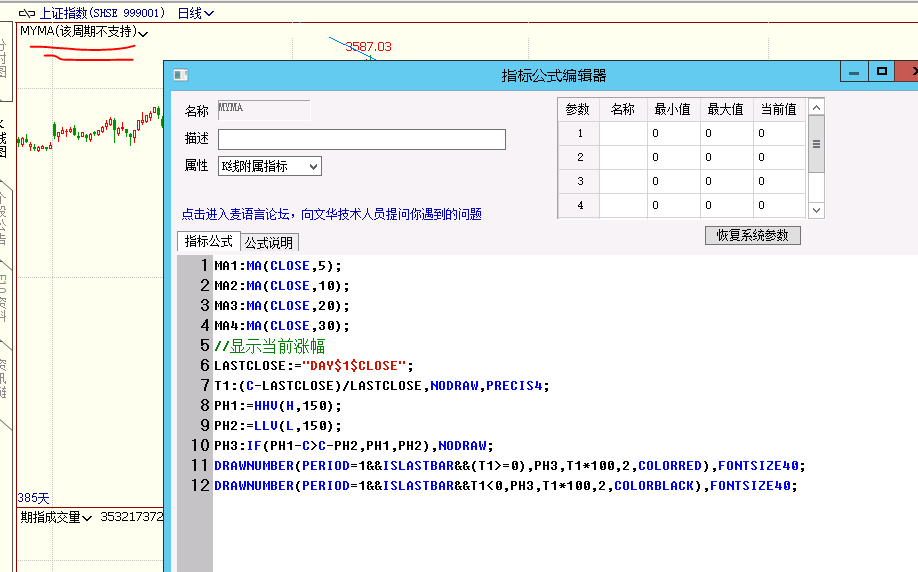This screenshot has height=572, width=918.
Task: Click the formula editor window icon
Action: [x=180, y=75]
